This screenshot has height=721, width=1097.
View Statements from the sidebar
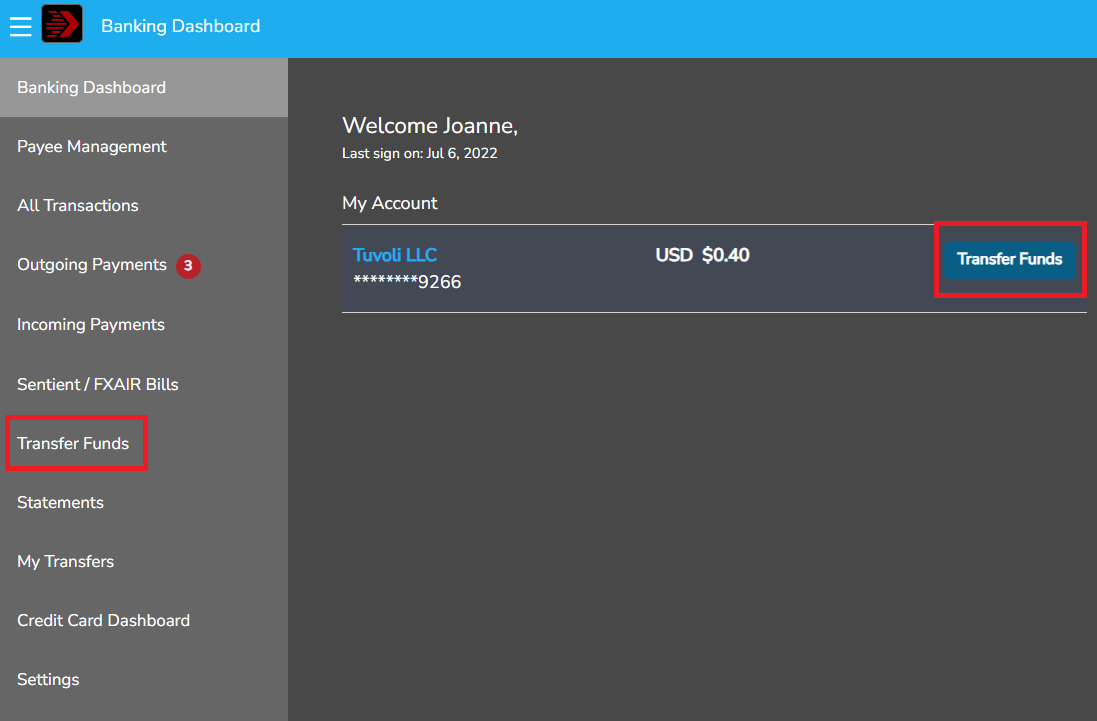point(60,502)
